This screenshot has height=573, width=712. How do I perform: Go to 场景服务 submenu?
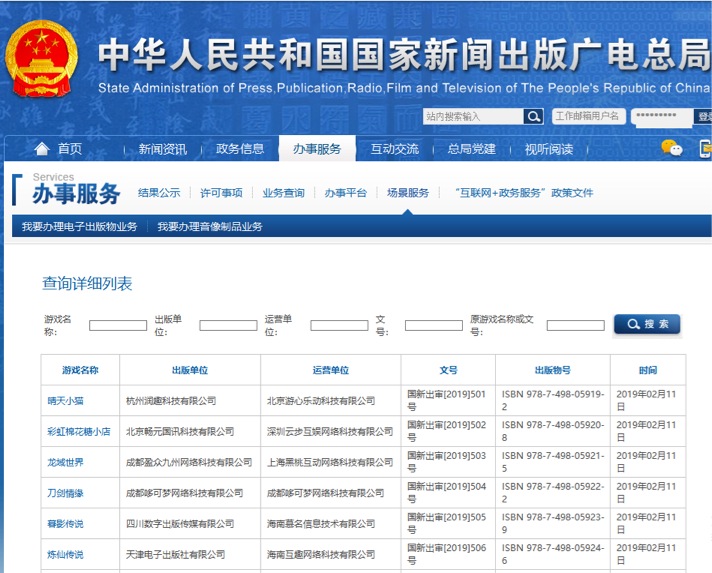point(408,193)
